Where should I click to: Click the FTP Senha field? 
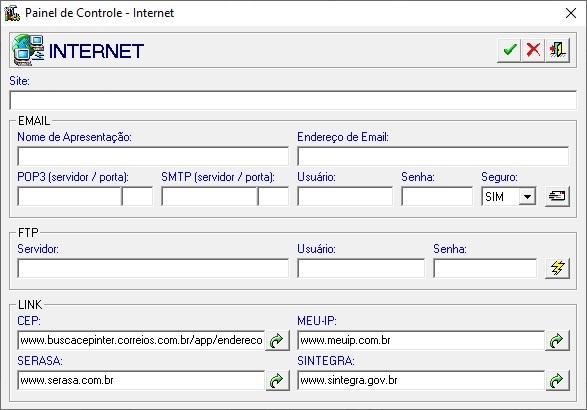click(x=485, y=268)
